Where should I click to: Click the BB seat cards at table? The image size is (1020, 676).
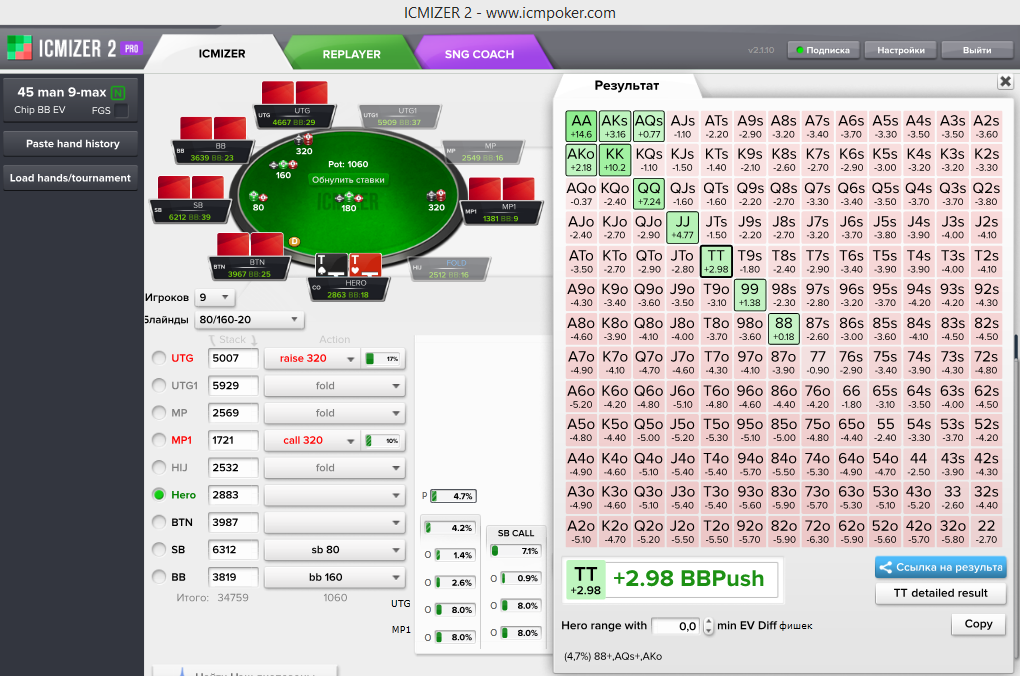(213, 128)
